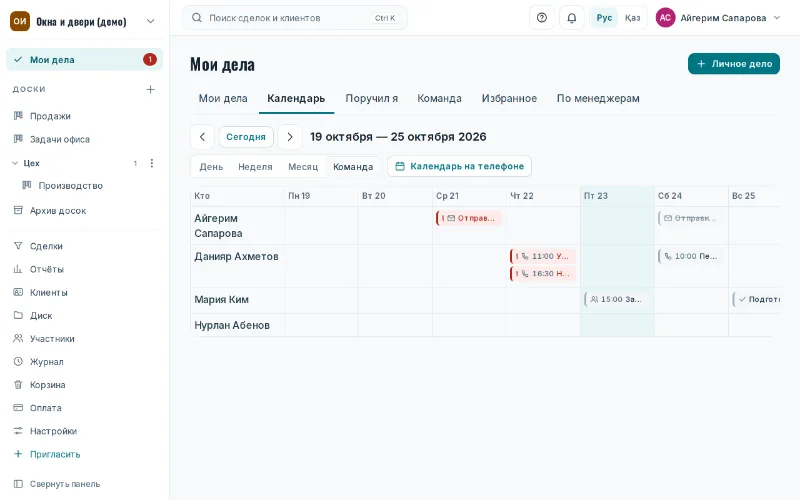This screenshot has width=800, height=500.
Task: Open the Поручил я tab
Action: click(x=371, y=98)
